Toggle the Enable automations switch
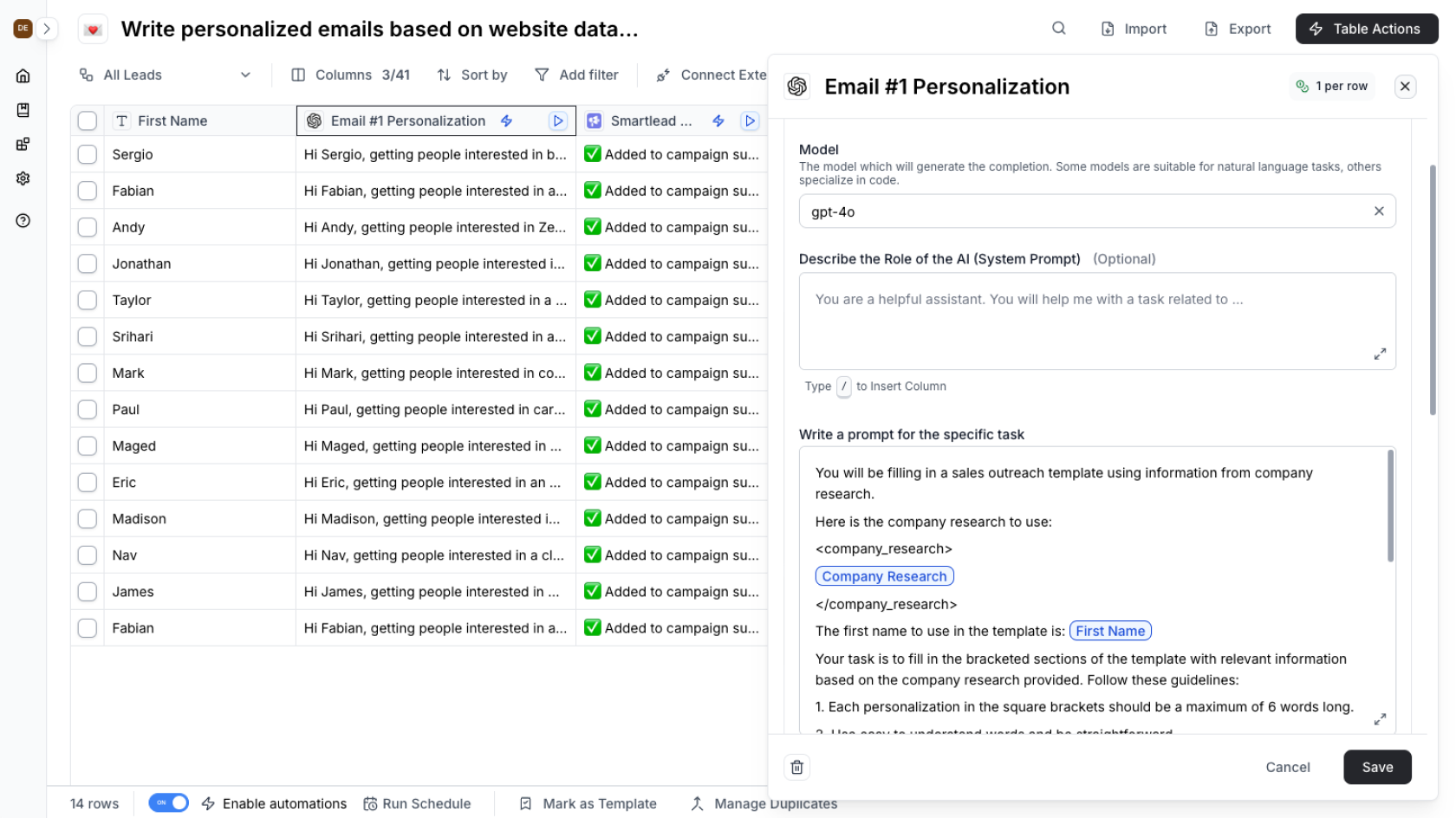The width and height of the screenshot is (1456, 818). tap(168, 802)
